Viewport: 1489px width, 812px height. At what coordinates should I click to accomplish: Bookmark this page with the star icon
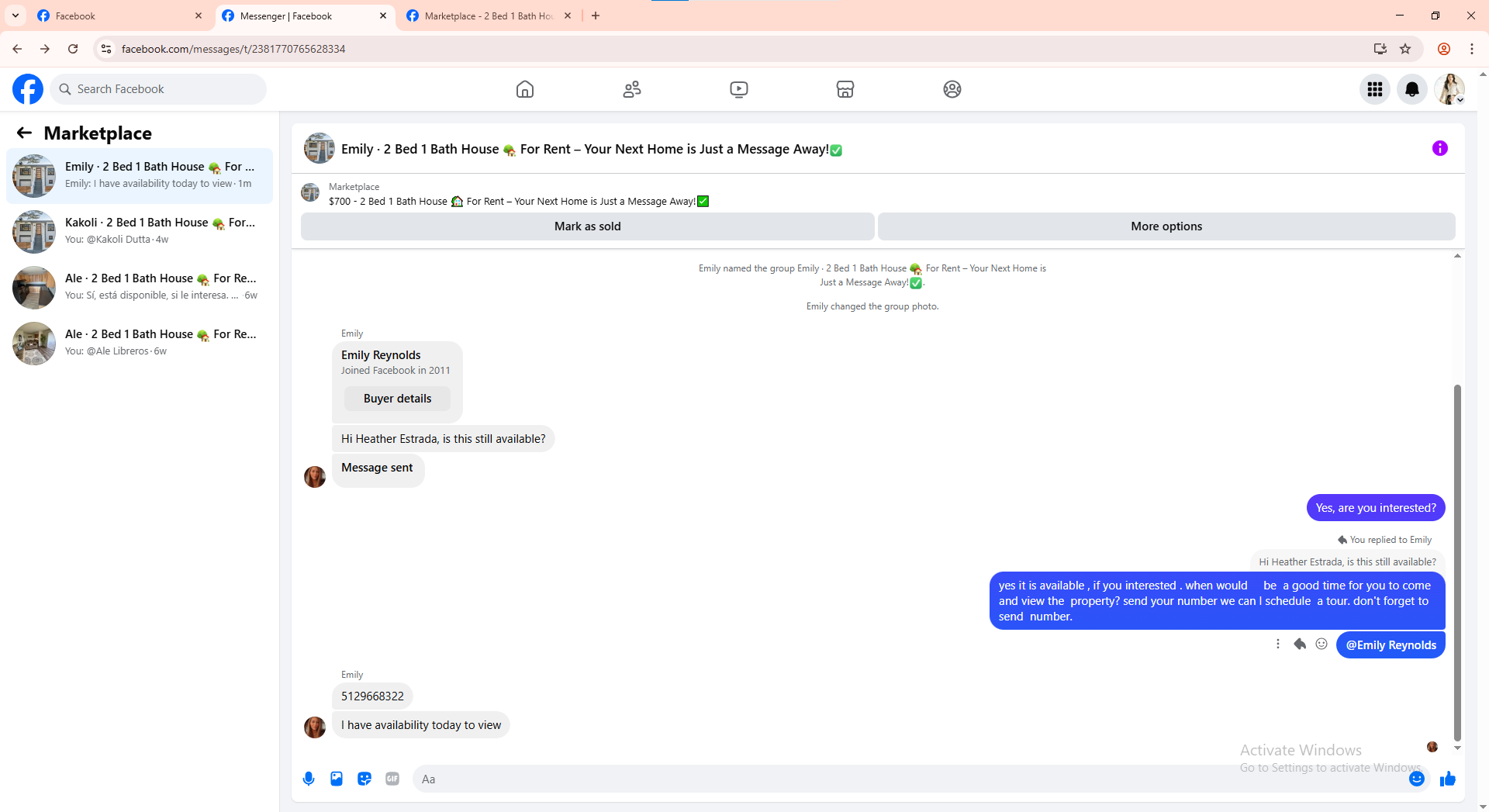[1405, 49]
